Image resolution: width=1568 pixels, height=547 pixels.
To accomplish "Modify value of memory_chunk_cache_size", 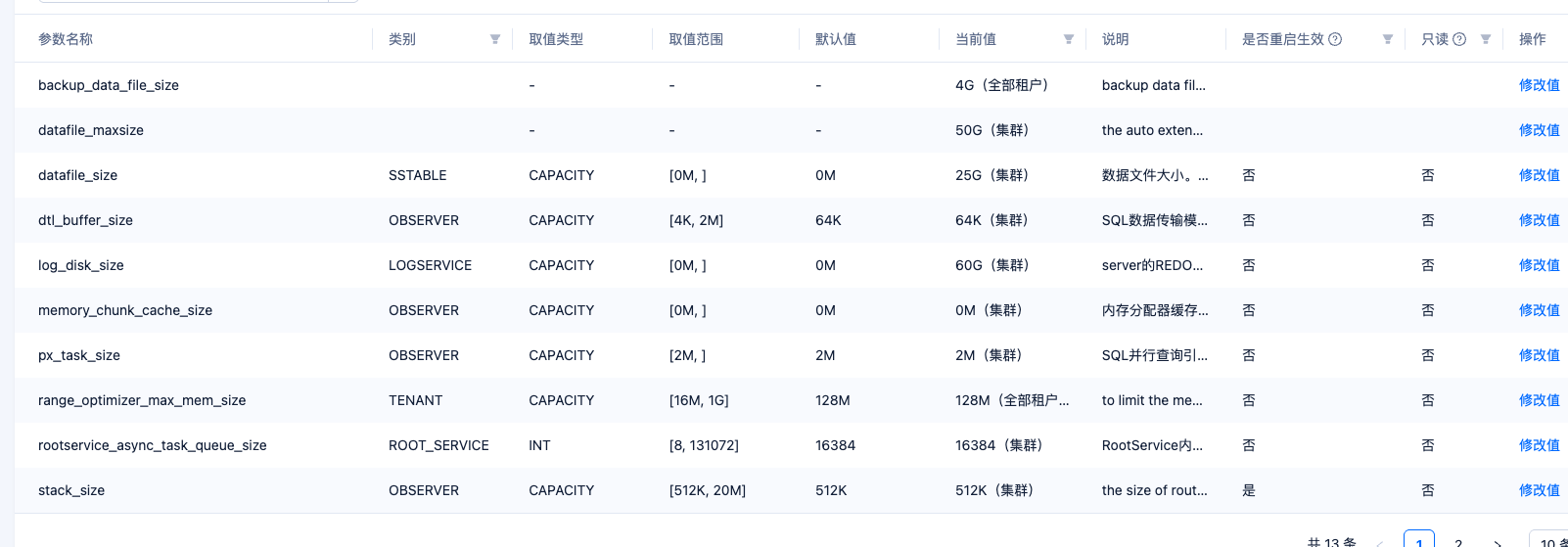I will pos(1539,310).
